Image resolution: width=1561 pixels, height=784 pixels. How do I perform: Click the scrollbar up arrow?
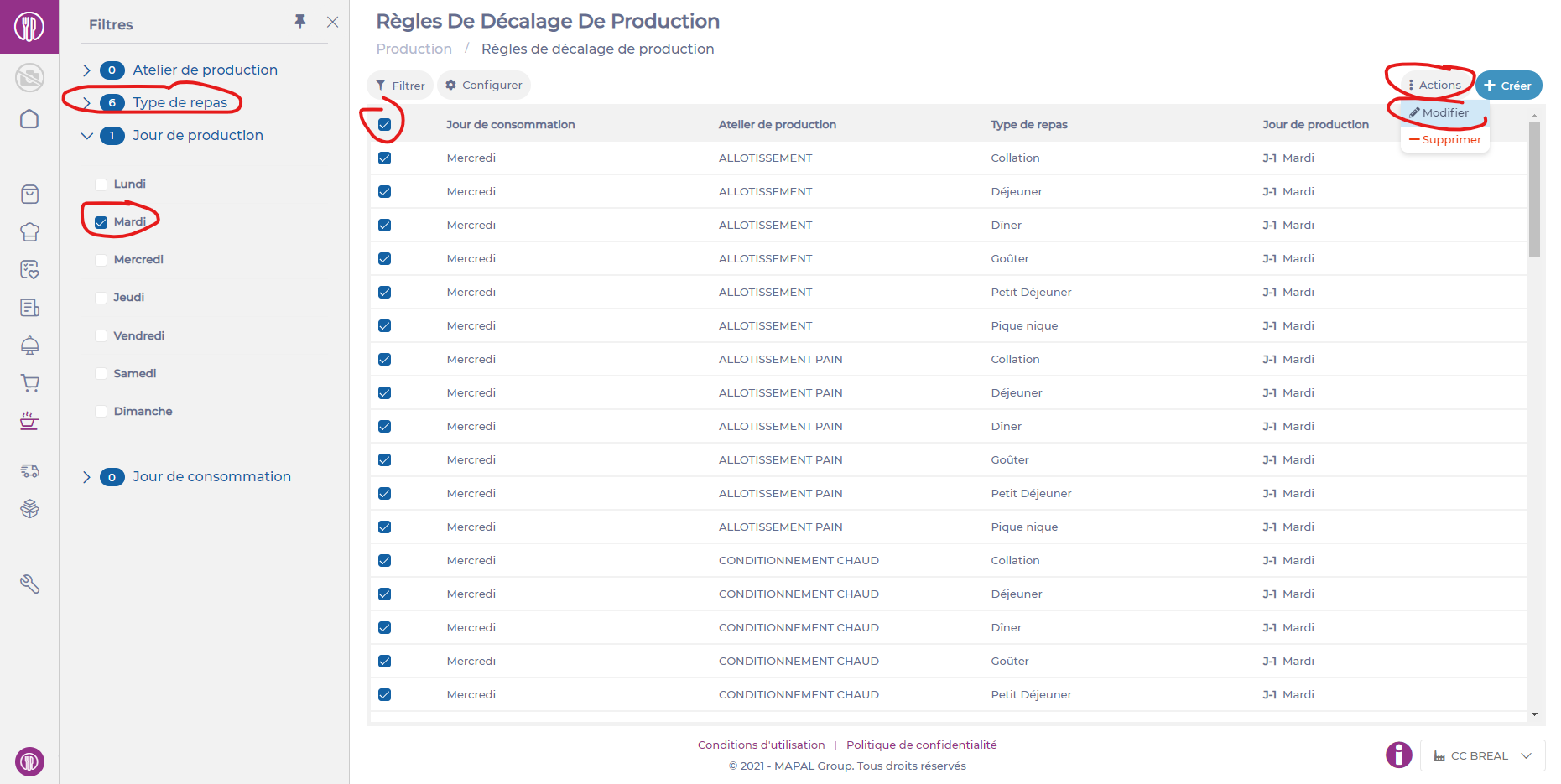1534,115
